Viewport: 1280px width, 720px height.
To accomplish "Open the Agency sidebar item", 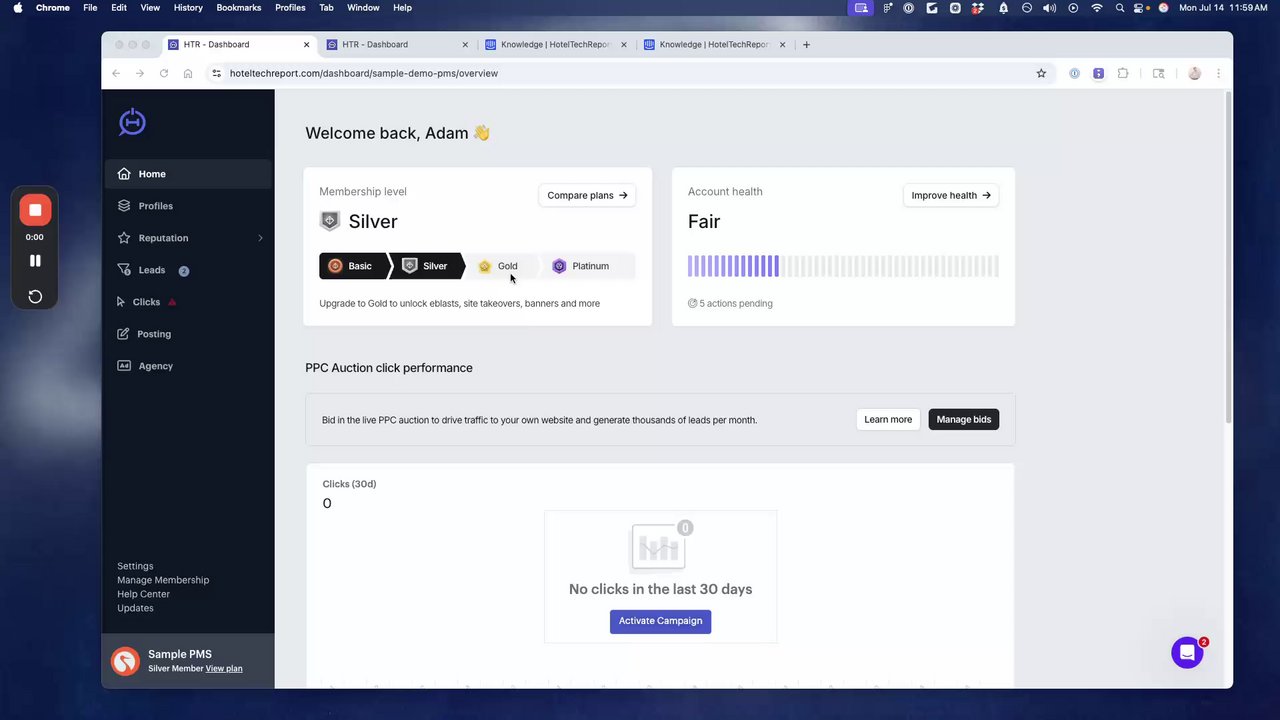I will pyautogui.click(x=188, y=366).
